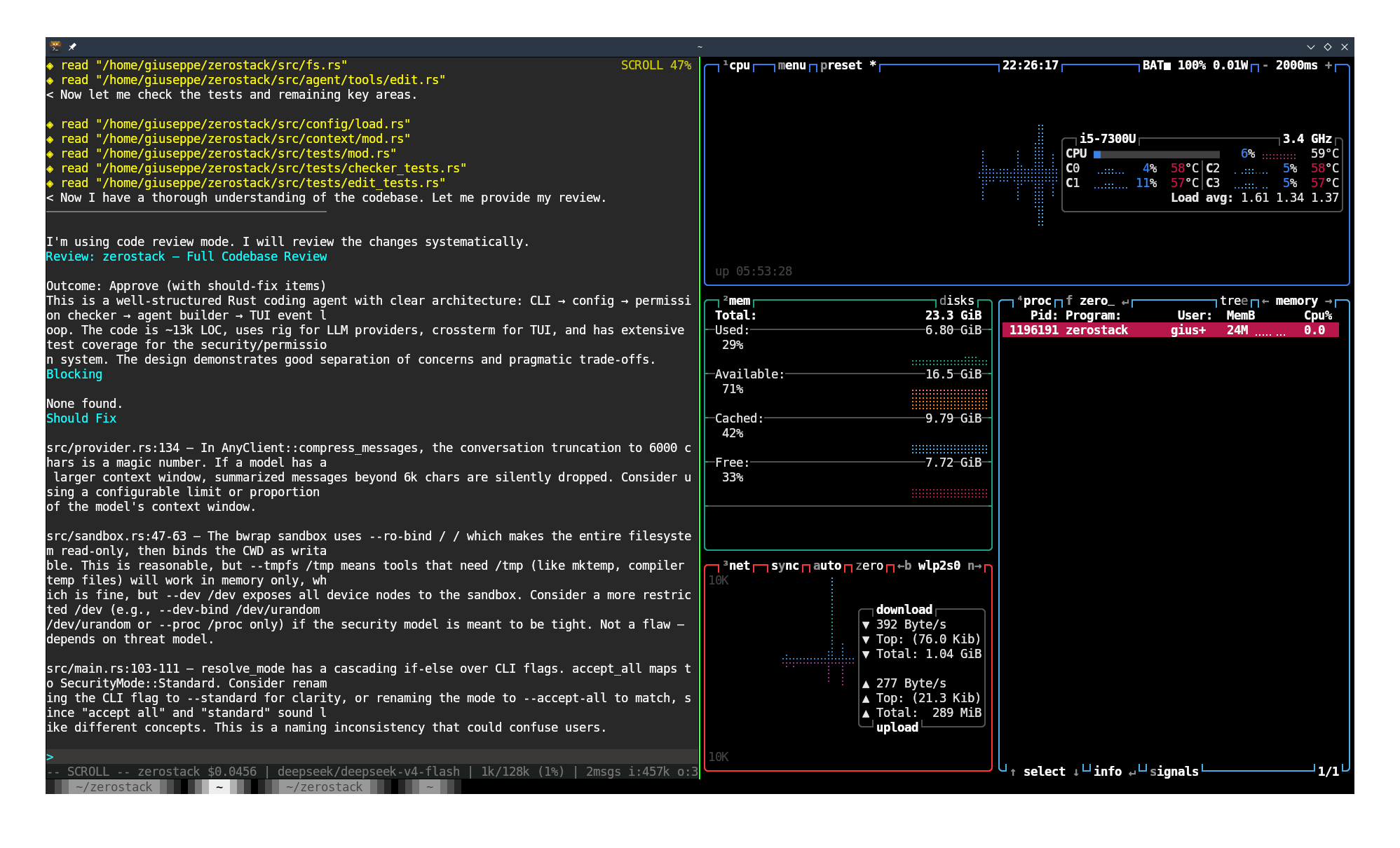
Task: Select the last dim ~ tab
Action: pyautogui.click(x=429, y=787)
